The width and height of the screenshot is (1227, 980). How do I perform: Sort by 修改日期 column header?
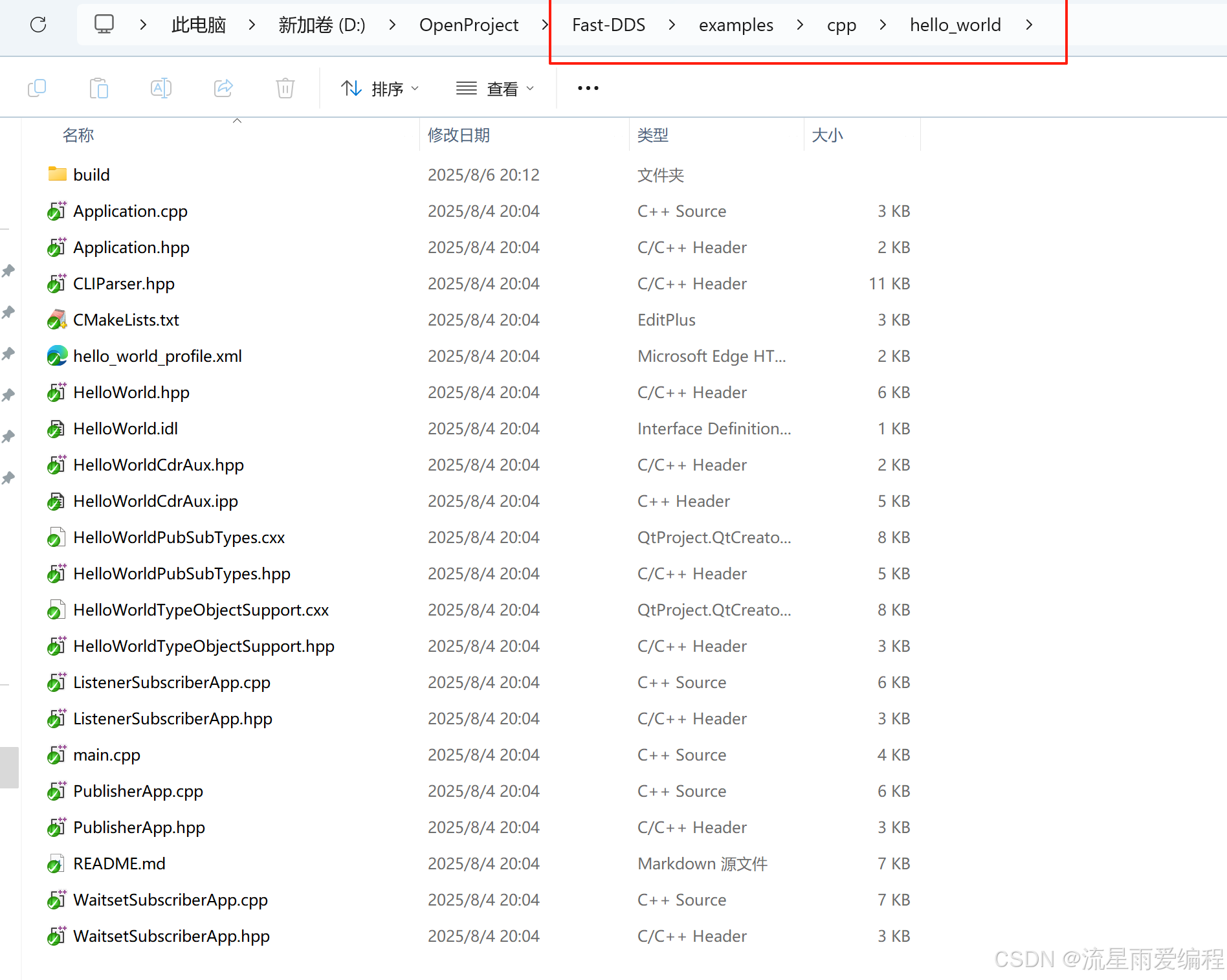(459, 135)
